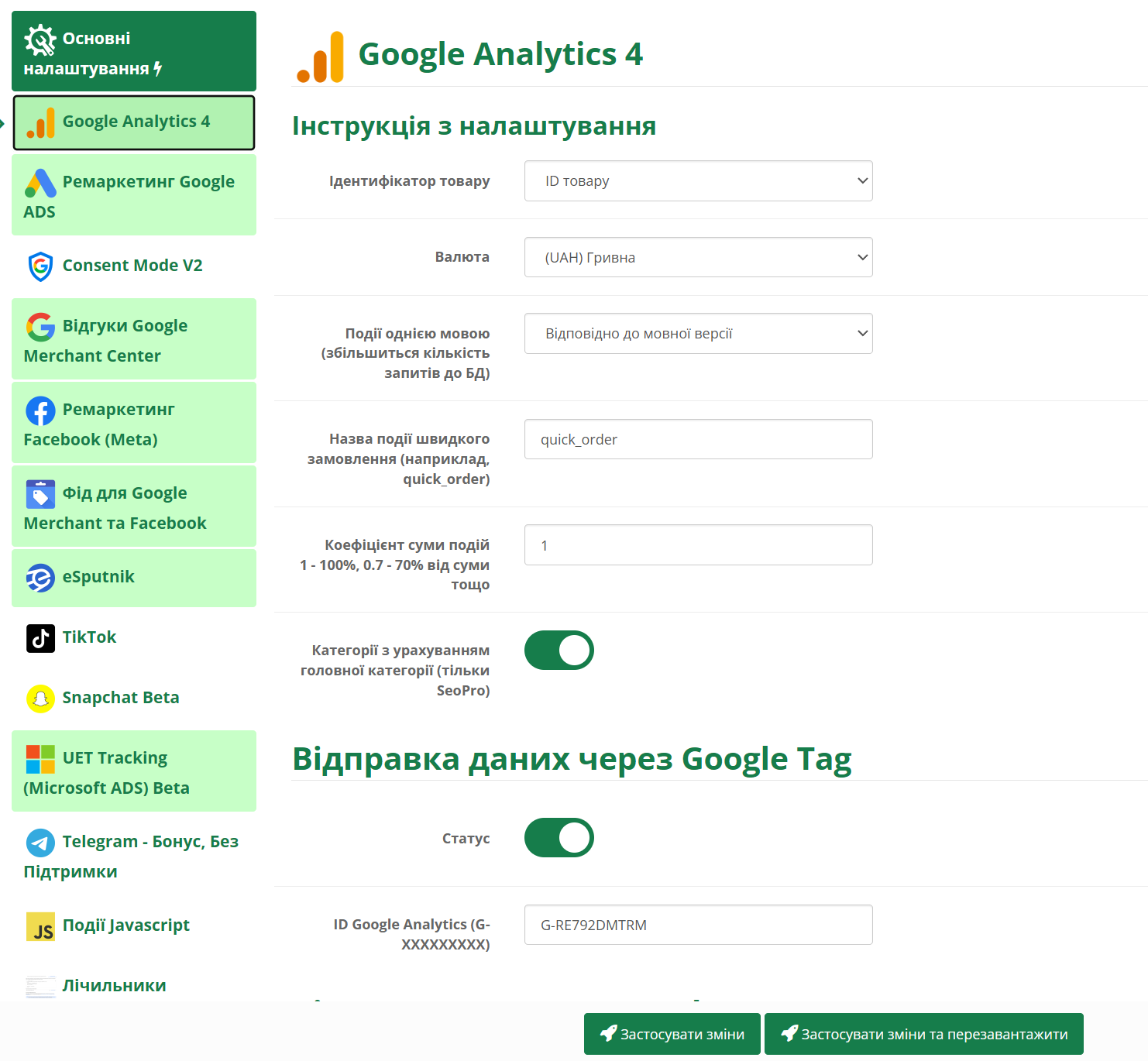Open Ремаркетинг Google ADS settings

pos(134,194)
